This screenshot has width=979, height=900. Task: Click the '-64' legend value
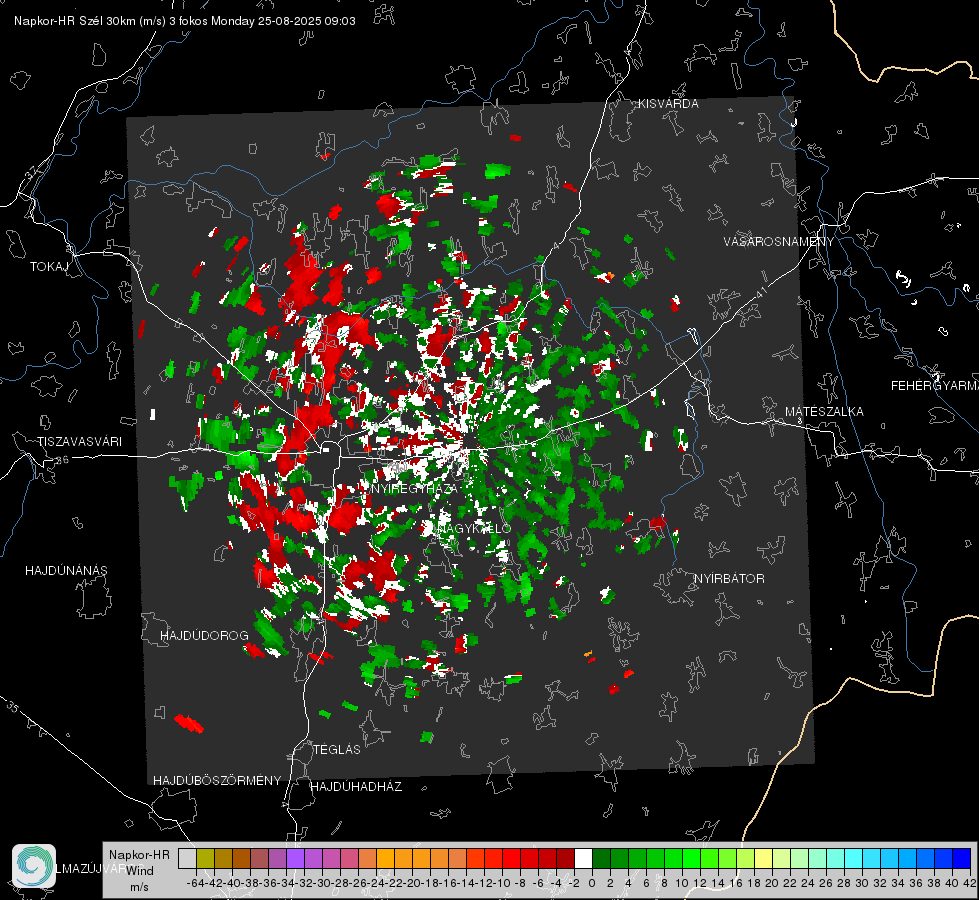click(x=196, y=883)
